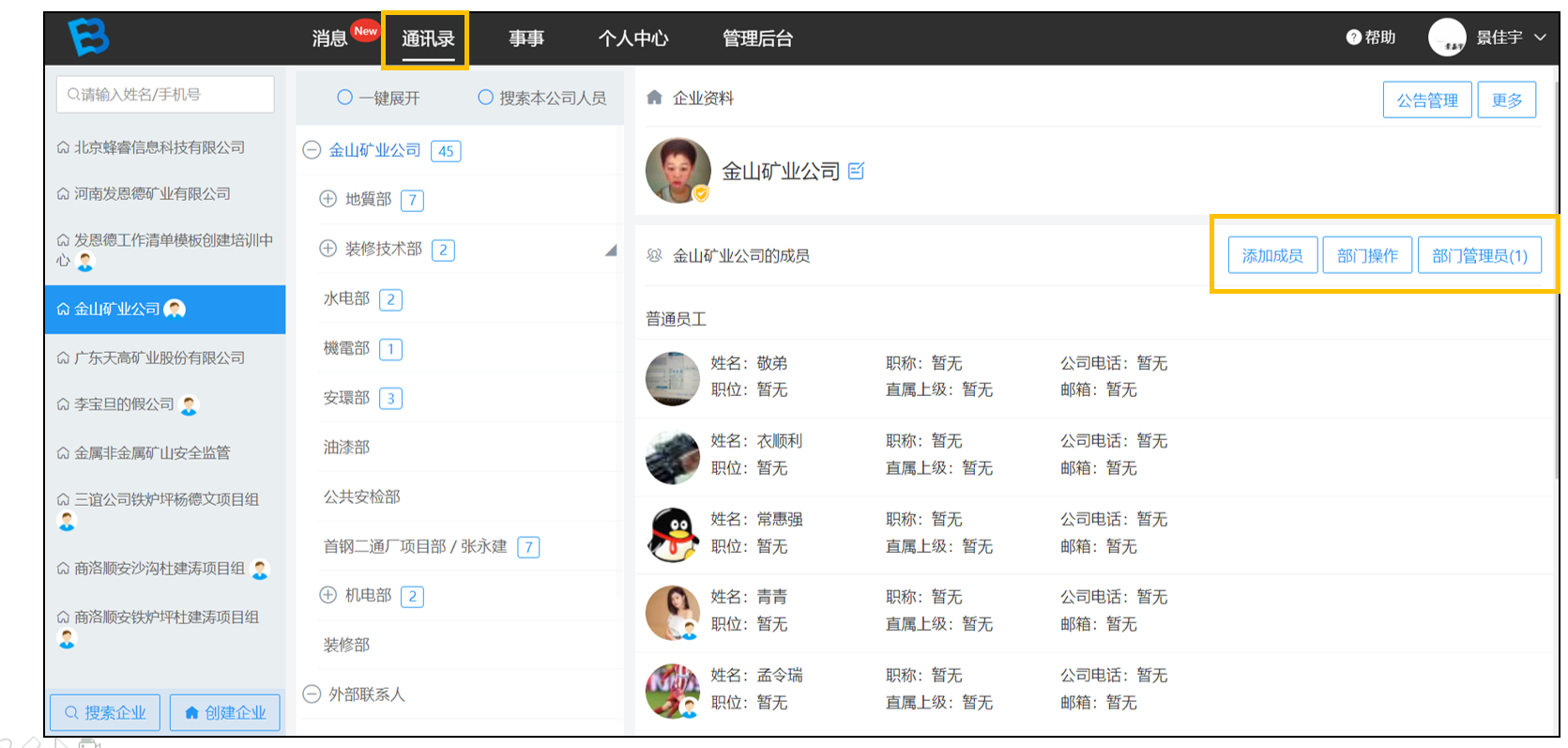Expand the 地質部 department node
The width and height of the screenshot is (1568, 748).
pos(327,199)
